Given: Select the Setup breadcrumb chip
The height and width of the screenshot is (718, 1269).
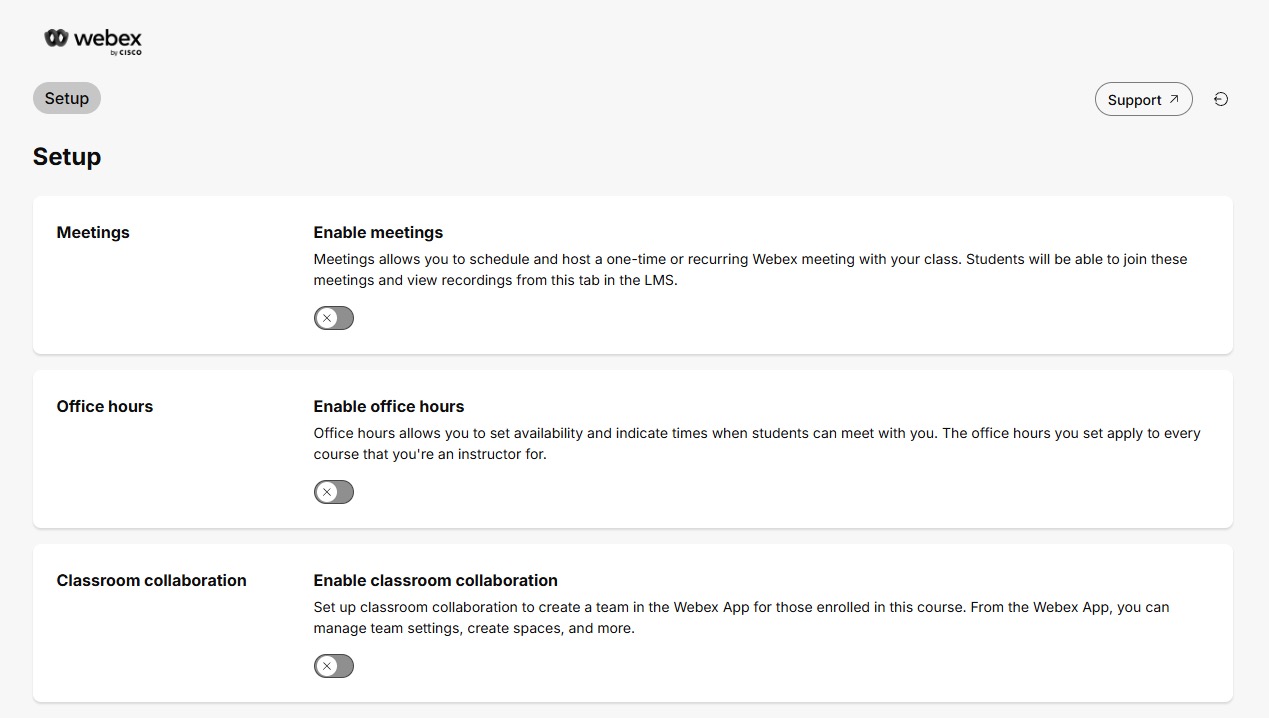Looking at the screenshot, I should [x=66, y=97].
